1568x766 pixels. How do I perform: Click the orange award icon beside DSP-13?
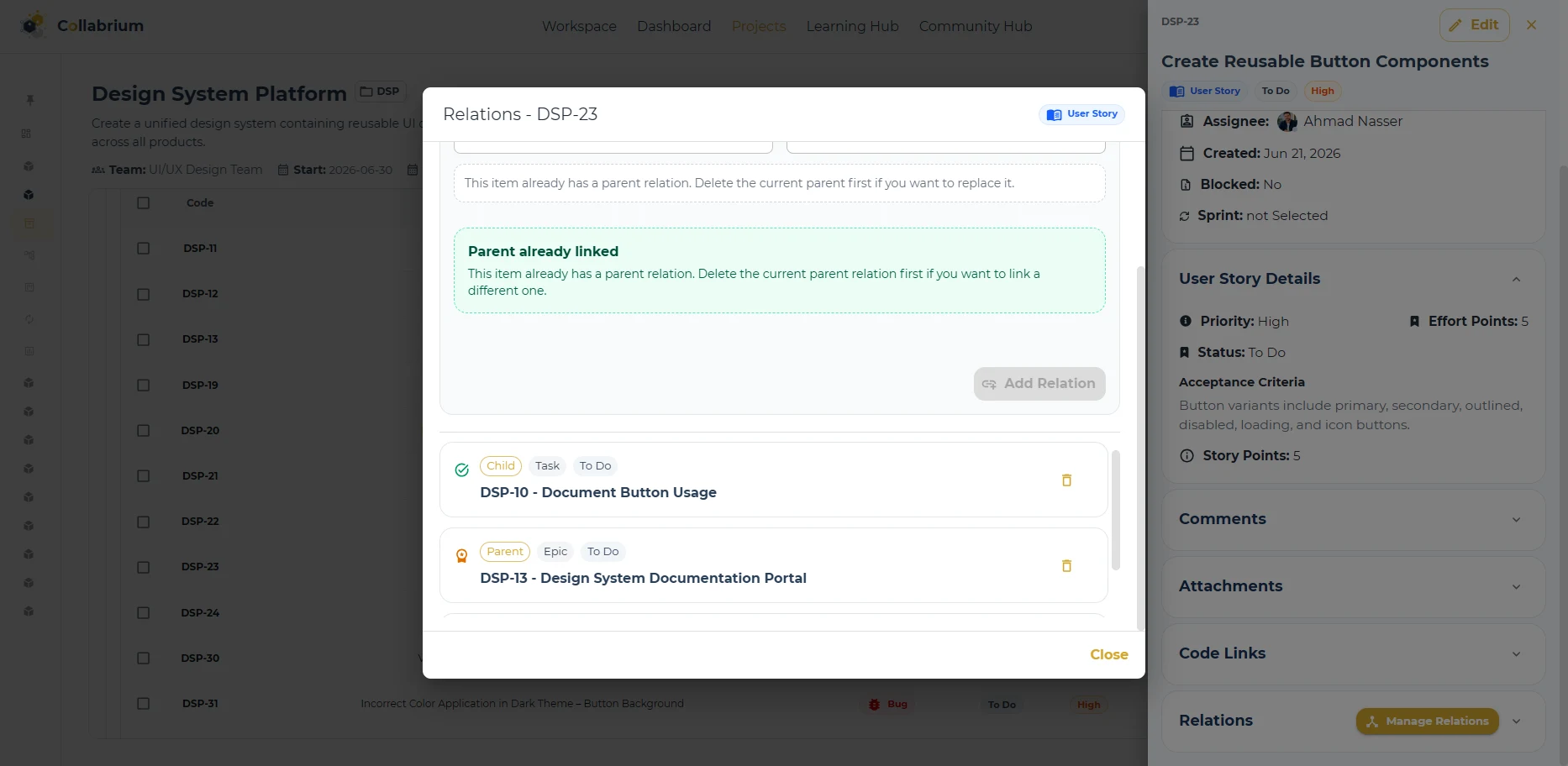click(461, 556)
